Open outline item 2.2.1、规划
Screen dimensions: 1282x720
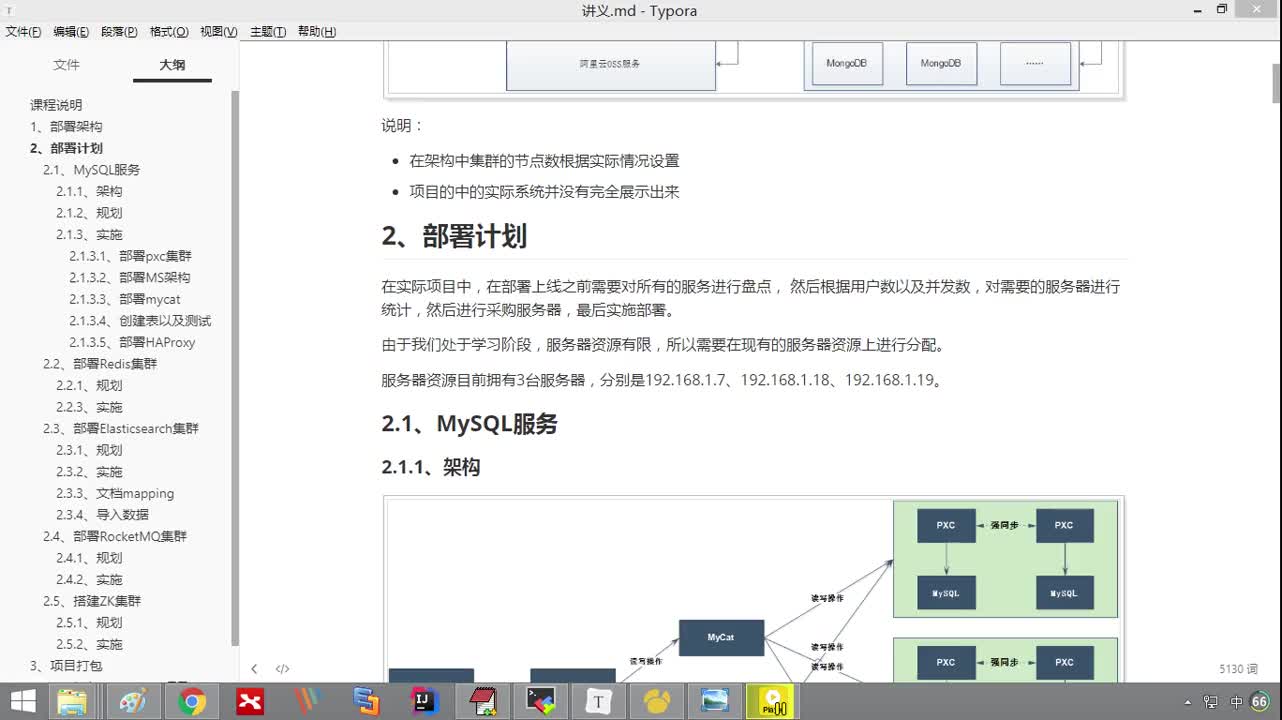click(89, 386)
